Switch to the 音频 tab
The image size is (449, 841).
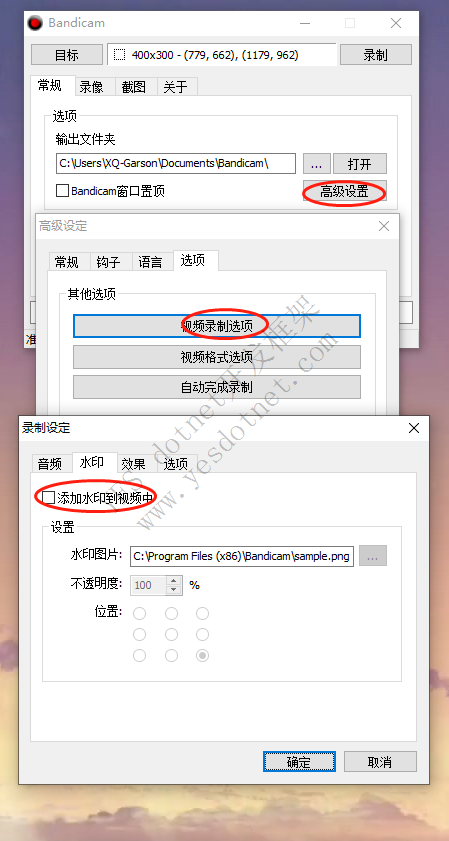(x=50, y=463)
